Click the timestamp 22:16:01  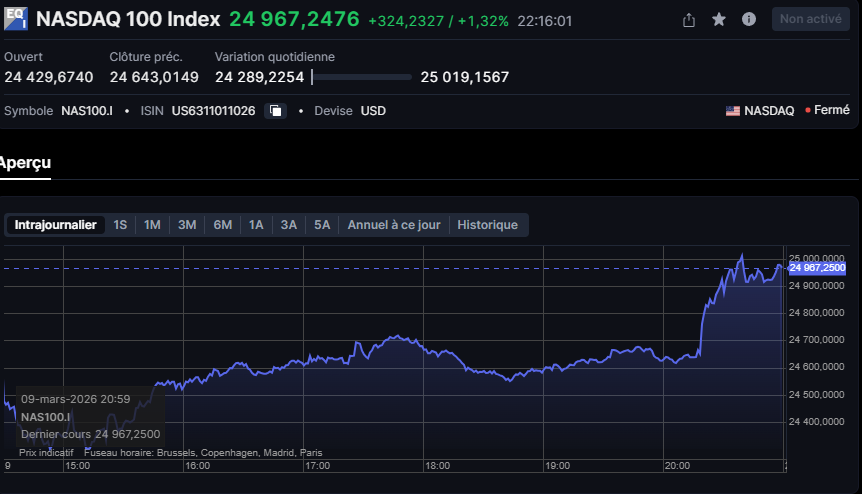(545, 21)
